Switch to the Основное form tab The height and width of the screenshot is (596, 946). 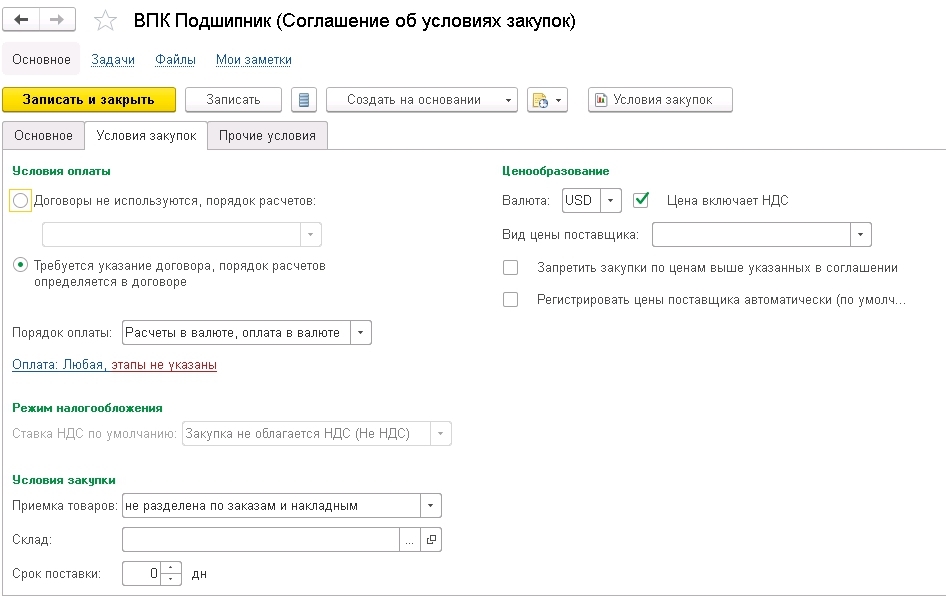(x=43, y=136)
